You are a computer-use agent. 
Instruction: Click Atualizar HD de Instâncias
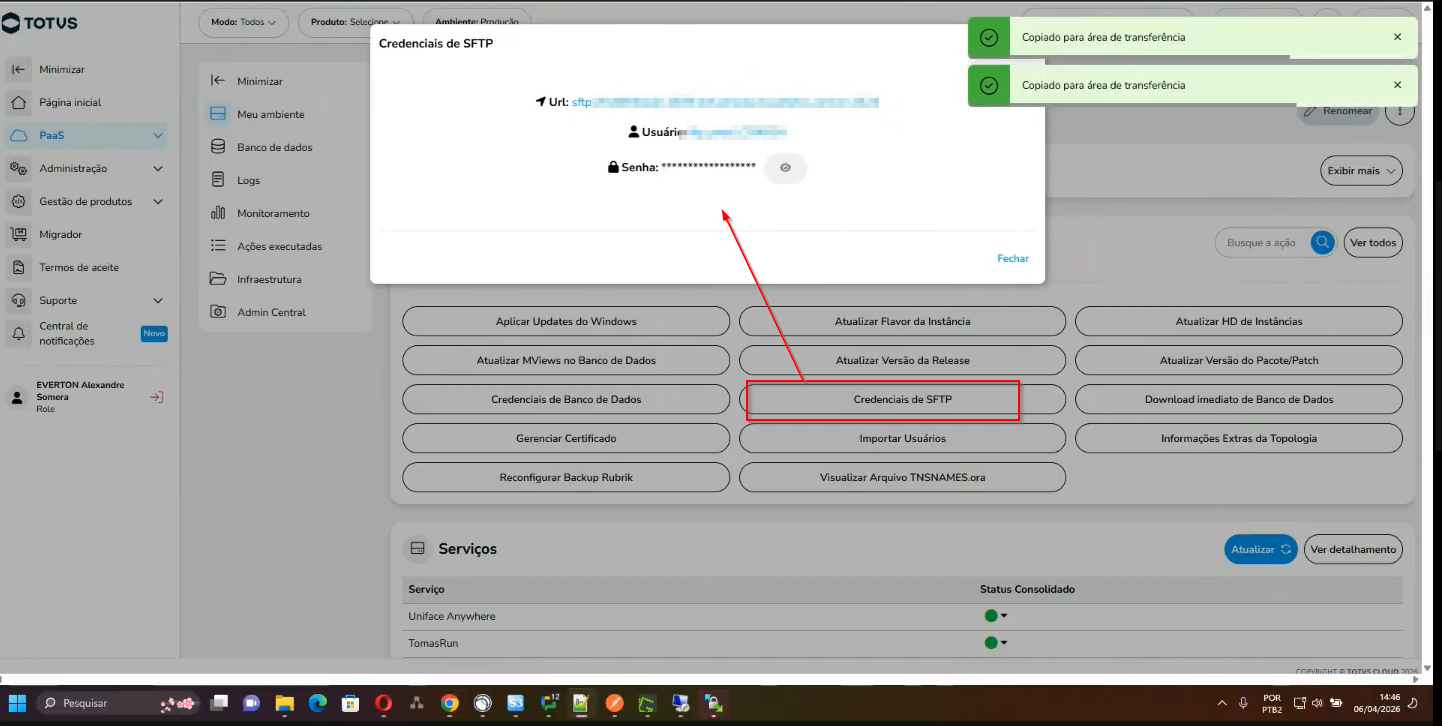pyautogui.click(x=1239, y=321)
